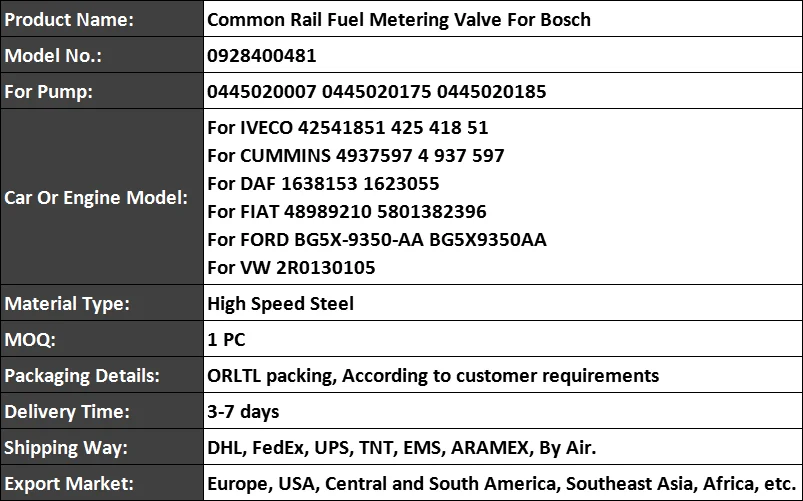Click the Product Name label cell
Screen dimensions: 803x501
click(x=102, y=19)
